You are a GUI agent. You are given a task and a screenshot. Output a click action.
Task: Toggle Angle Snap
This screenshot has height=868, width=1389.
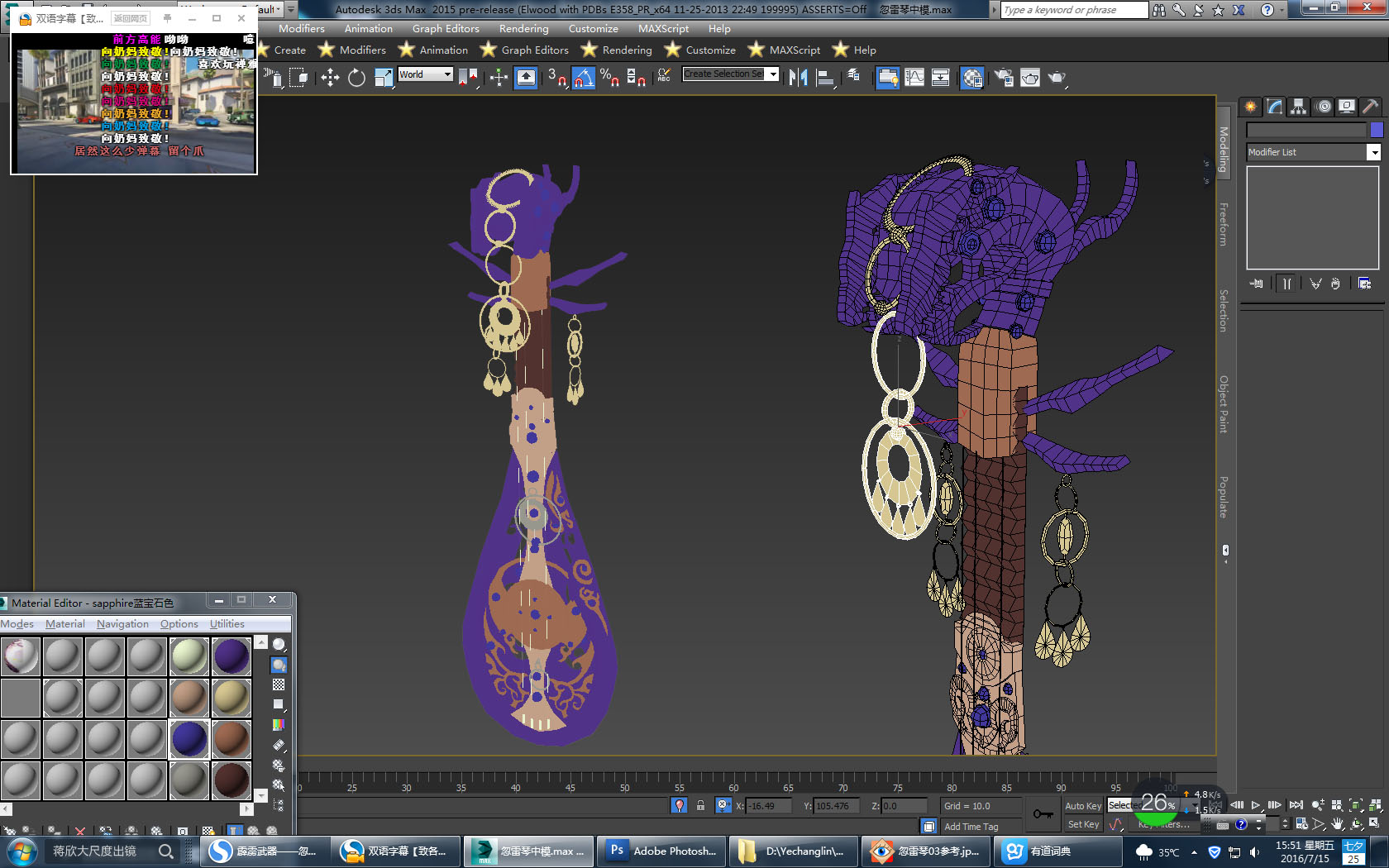[583, 78]
